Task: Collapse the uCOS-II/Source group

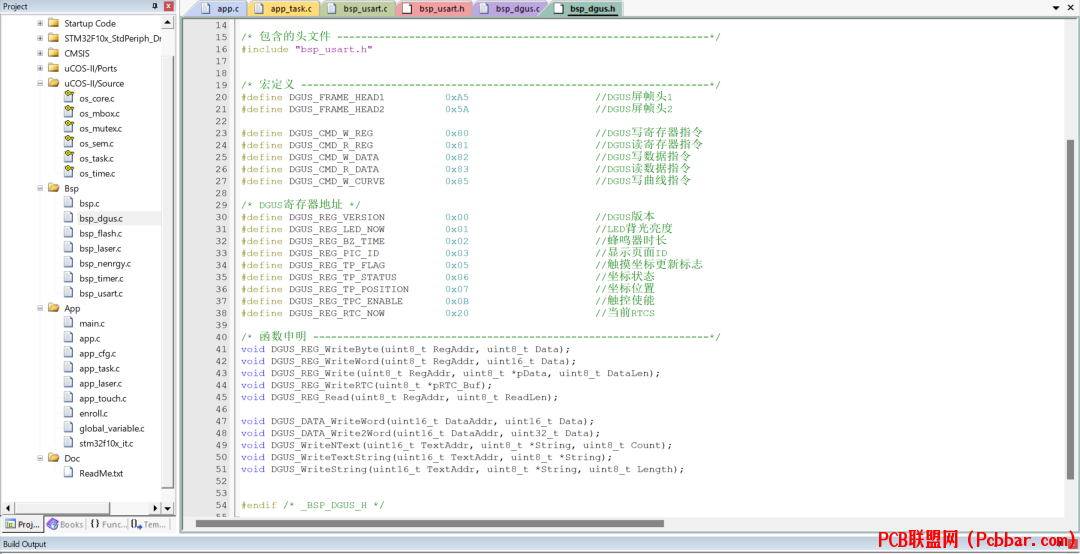Action: [40, 83]
